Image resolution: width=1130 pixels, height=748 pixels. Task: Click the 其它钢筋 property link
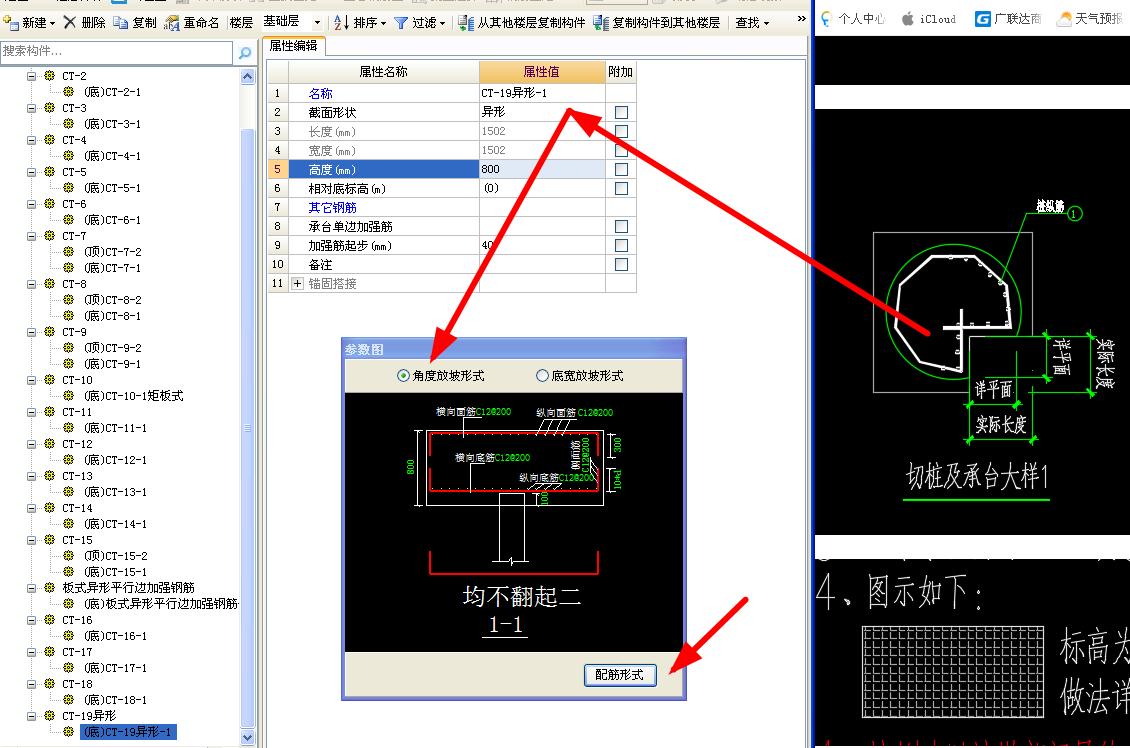coord(332,208)
